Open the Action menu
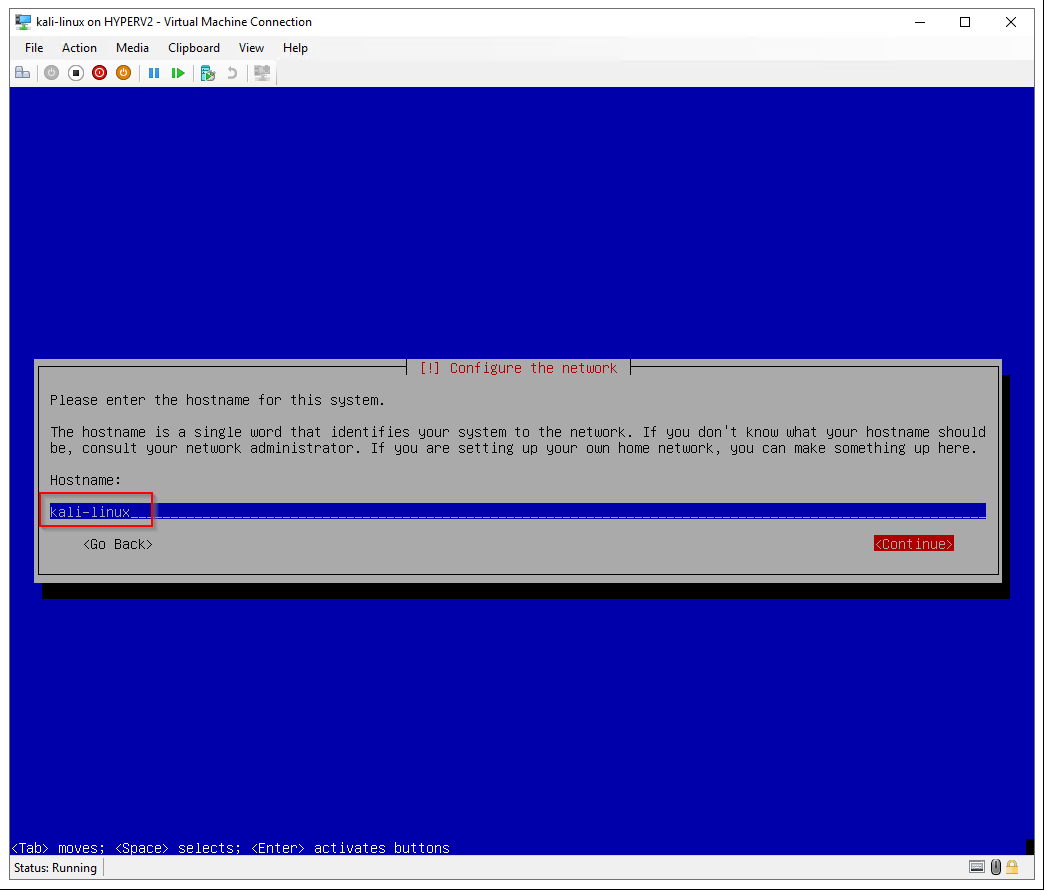 (x=80, y=48)
